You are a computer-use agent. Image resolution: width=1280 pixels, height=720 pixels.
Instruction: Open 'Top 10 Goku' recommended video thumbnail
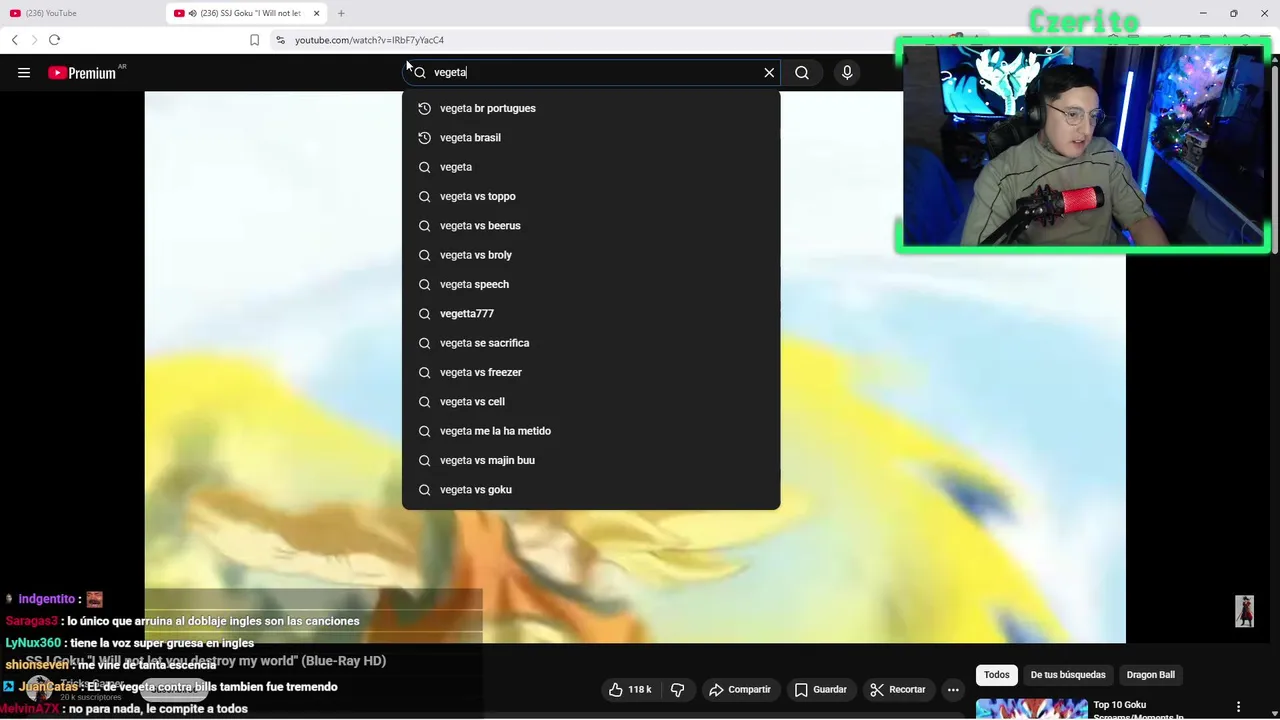1031,709
